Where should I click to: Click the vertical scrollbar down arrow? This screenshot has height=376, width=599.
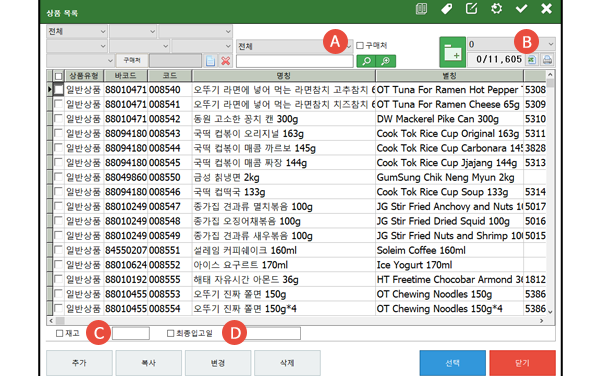coord(550,311)
